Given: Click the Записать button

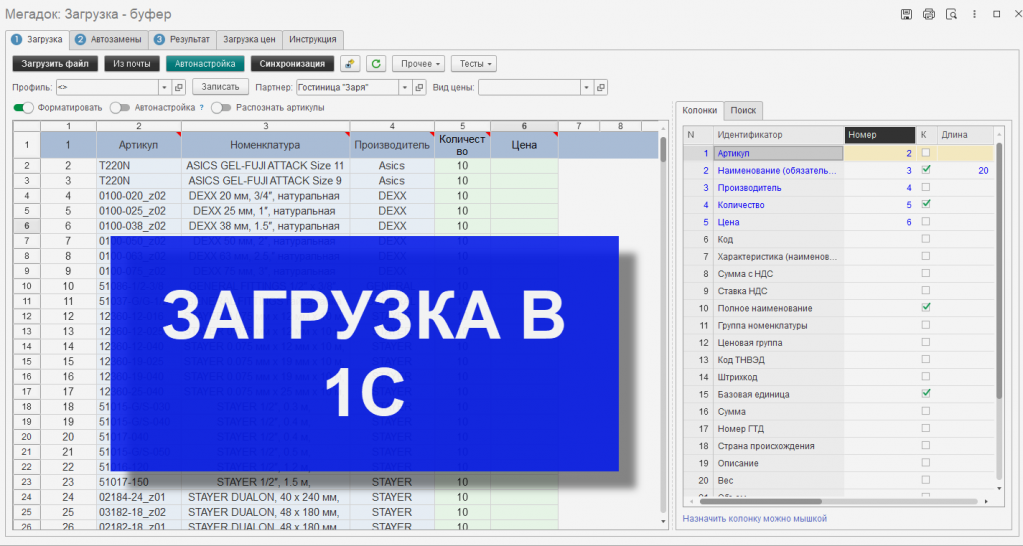Looking at the screenshot, I should pos(221,86).
